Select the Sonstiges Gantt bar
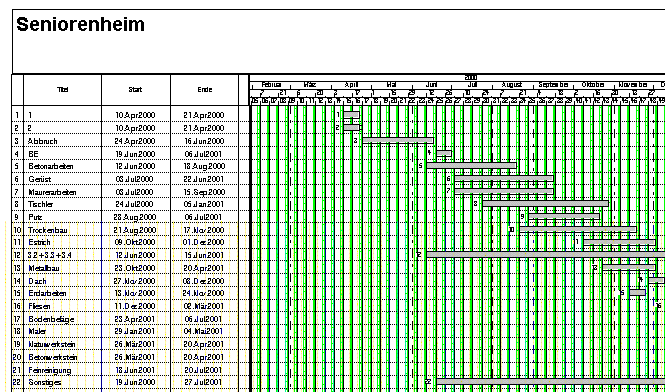The height and width of the screenshot is (392, 665). [x=550, y=382]
